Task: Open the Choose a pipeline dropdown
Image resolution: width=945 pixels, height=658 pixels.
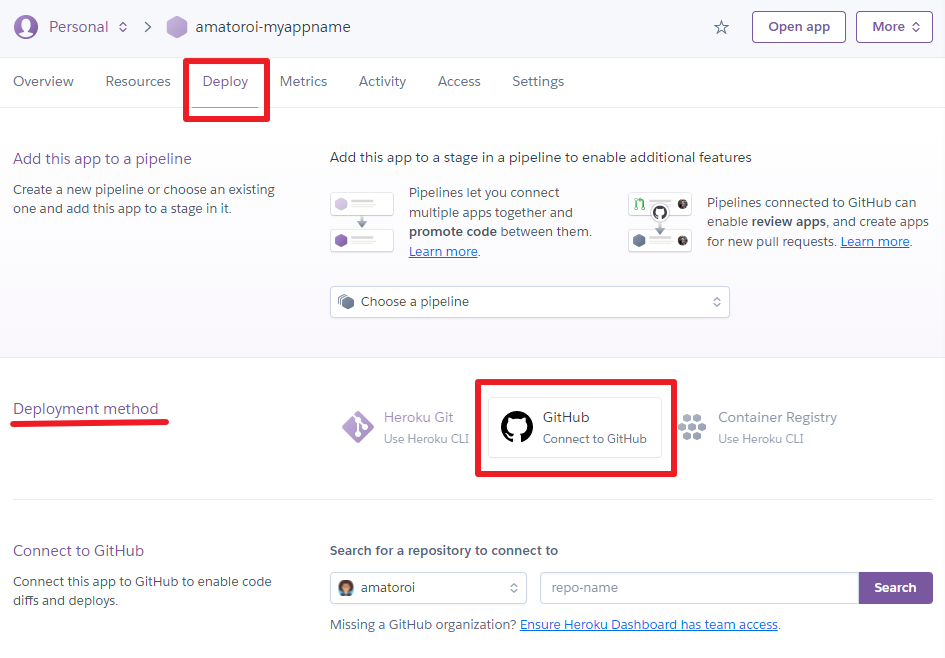Action: tap(530, 302)
